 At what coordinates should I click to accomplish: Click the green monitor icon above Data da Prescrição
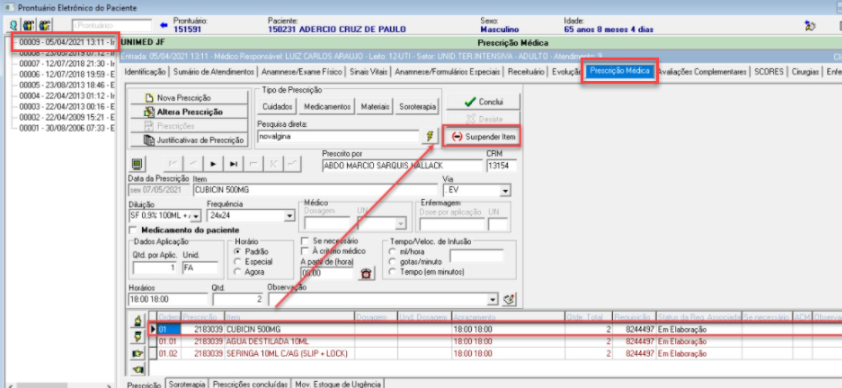[136, 163]
